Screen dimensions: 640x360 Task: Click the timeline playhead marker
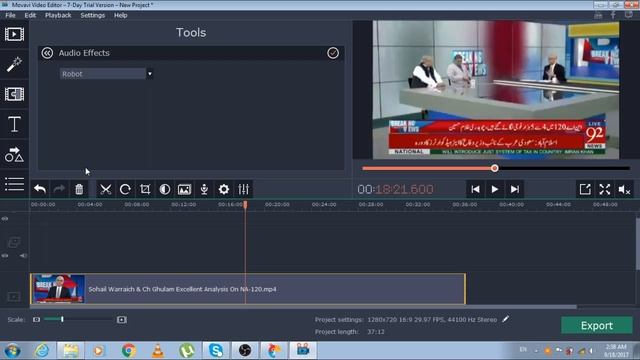pyautogui.click(x=245, y=204)
